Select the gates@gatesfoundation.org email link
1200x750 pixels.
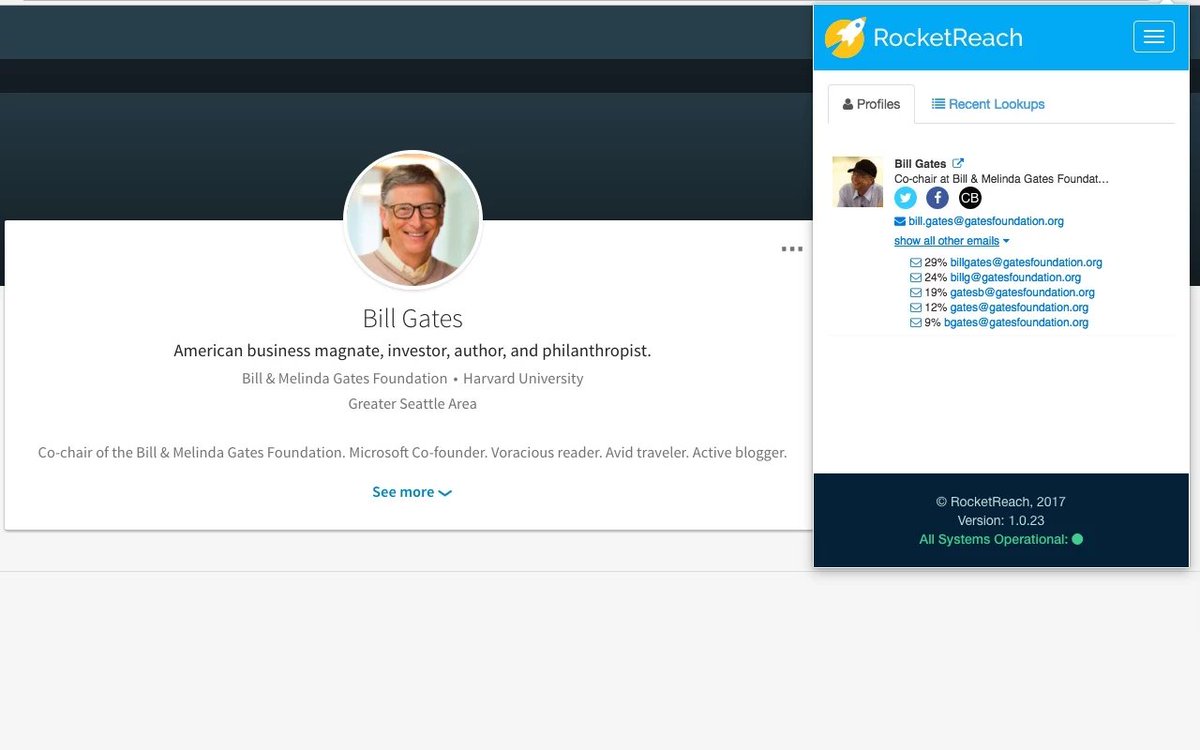(x=1019, y=308)
